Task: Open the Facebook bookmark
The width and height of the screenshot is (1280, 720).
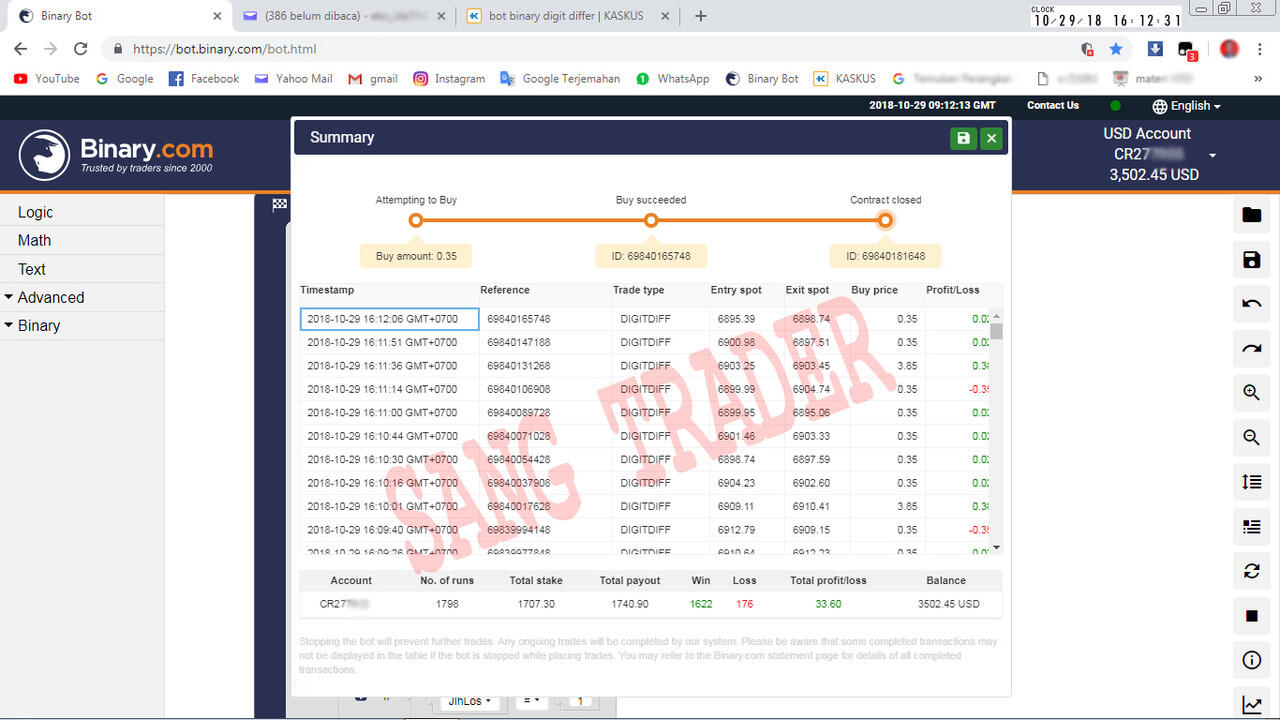Action: 204,78
